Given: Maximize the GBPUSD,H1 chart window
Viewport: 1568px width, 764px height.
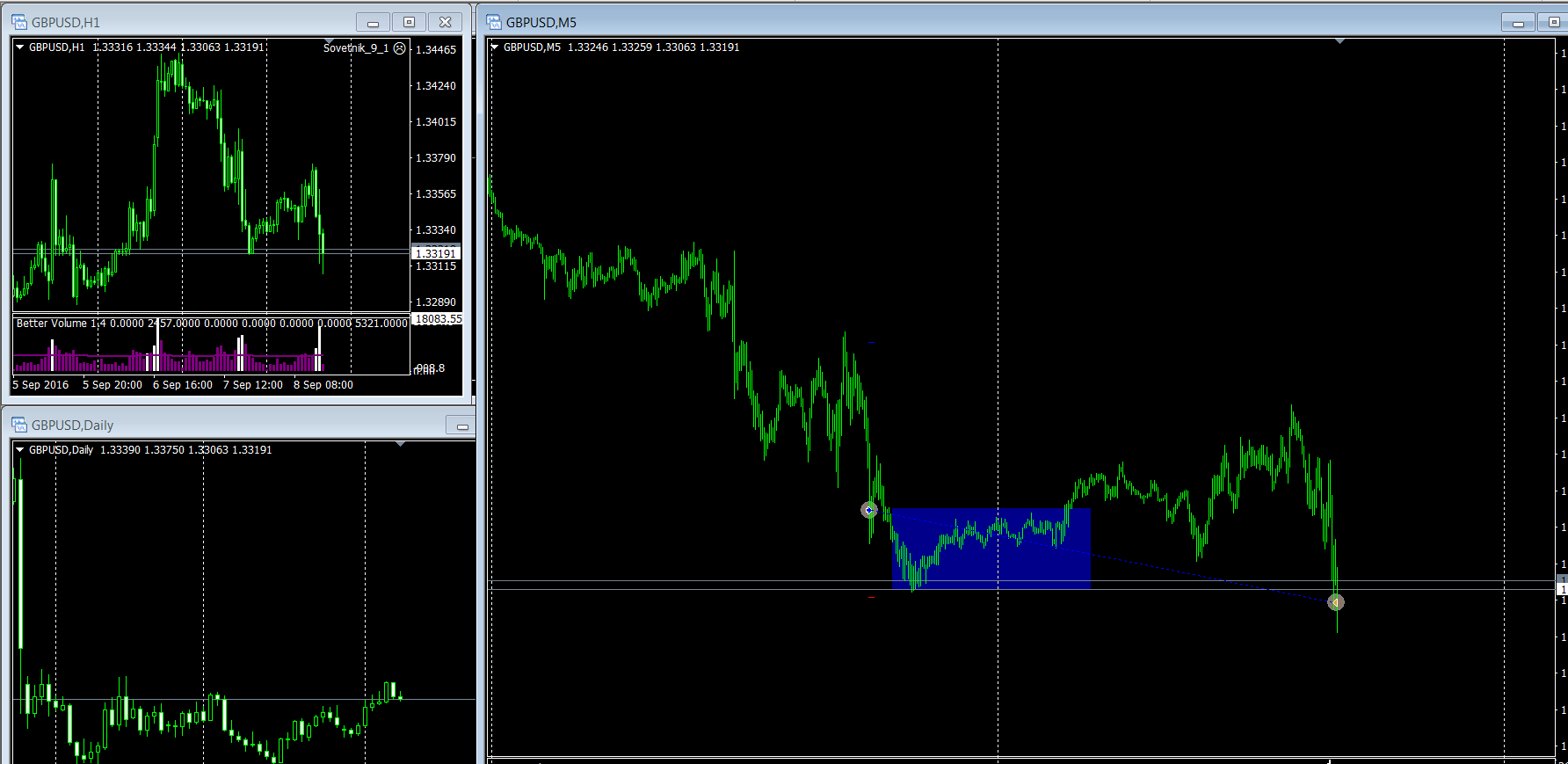Looking at the screenshot, I should tap(409, 22).
